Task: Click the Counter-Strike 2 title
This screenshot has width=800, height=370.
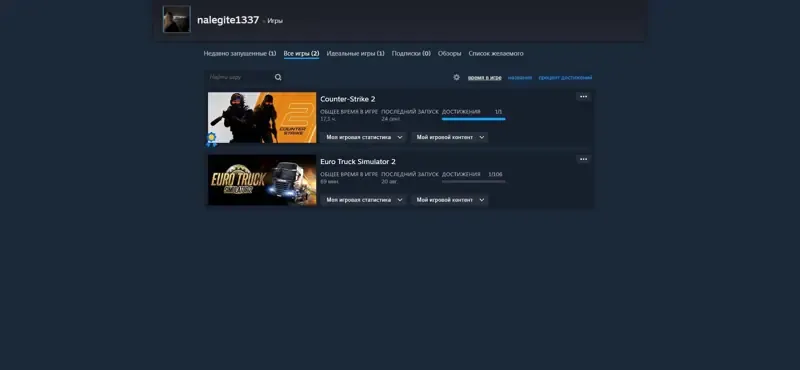Action: coord(347,99)
